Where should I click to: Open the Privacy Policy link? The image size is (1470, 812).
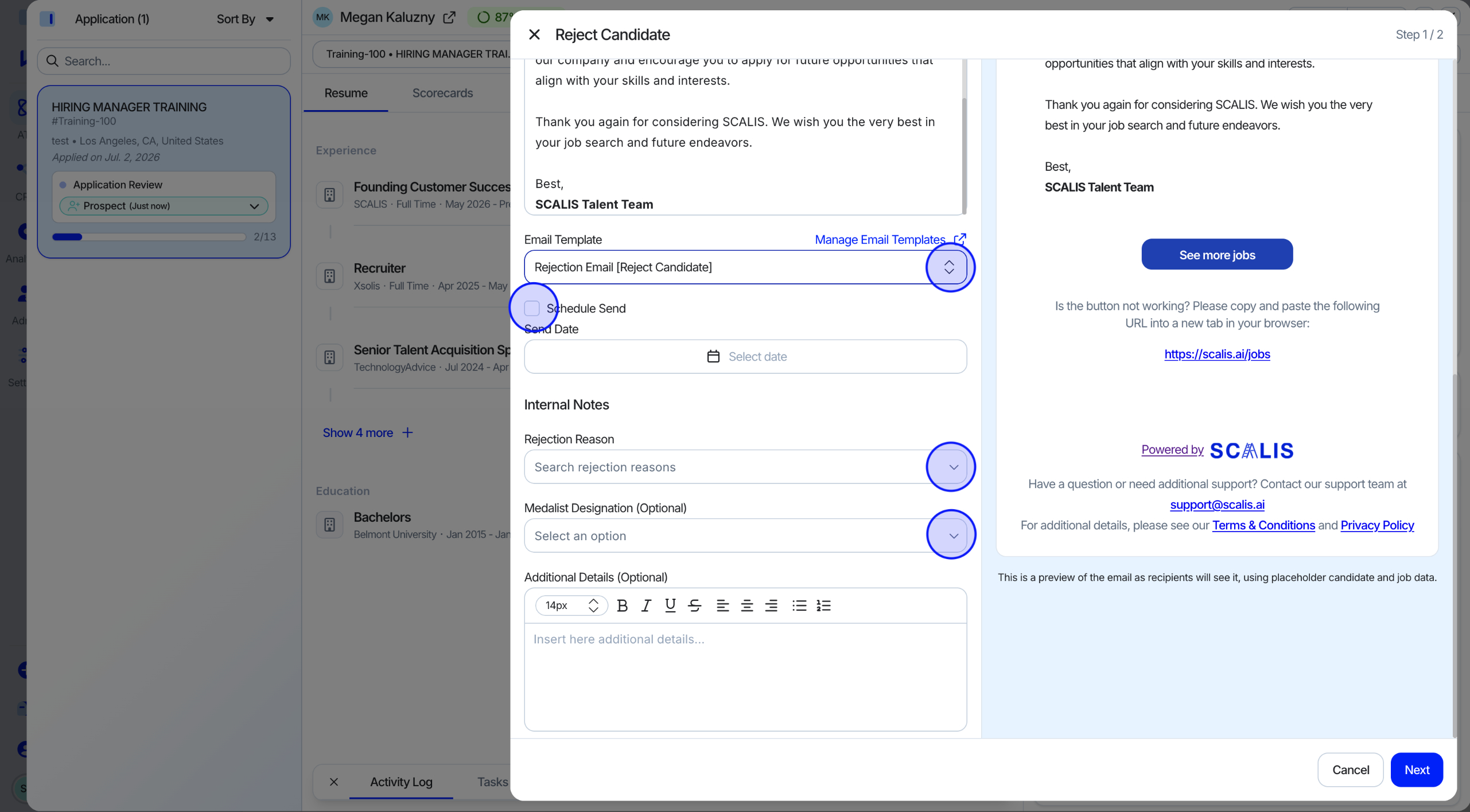(x=1377, y=525)
